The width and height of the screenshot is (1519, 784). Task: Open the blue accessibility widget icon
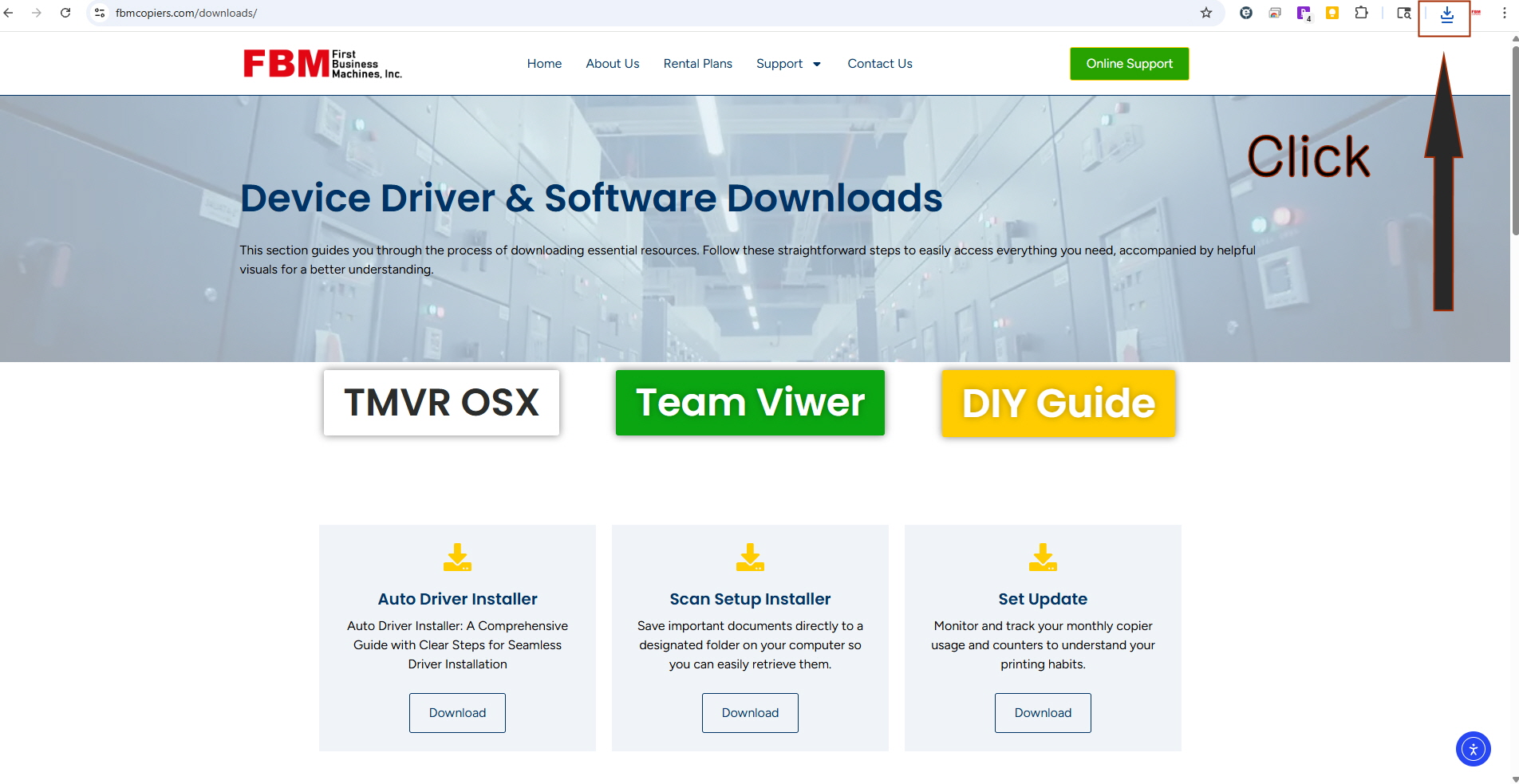coord(1473,749)
